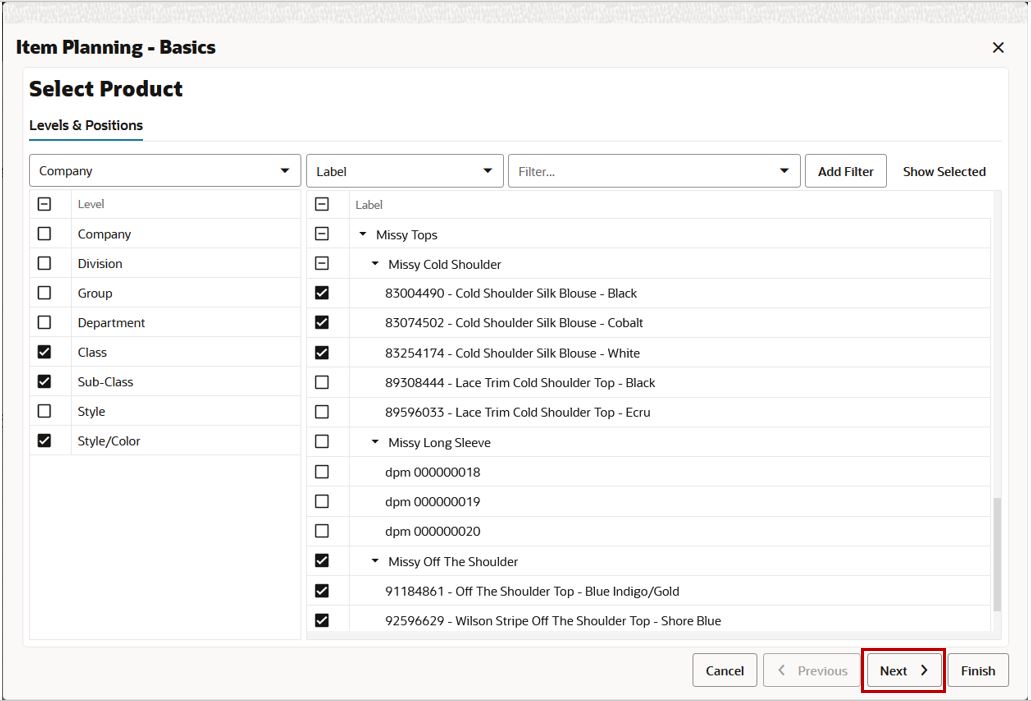Check 89308444 Lace Trim Cold Shoulder Top Black
Screen dimensions: 1031x701
coord(322,382)
